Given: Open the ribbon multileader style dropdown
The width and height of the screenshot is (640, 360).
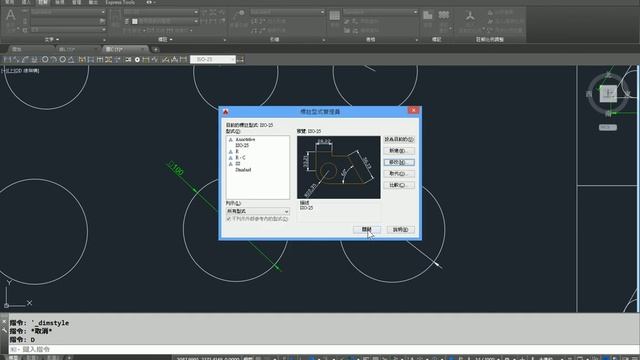Looking at the screenshot, I should (287, 12).
